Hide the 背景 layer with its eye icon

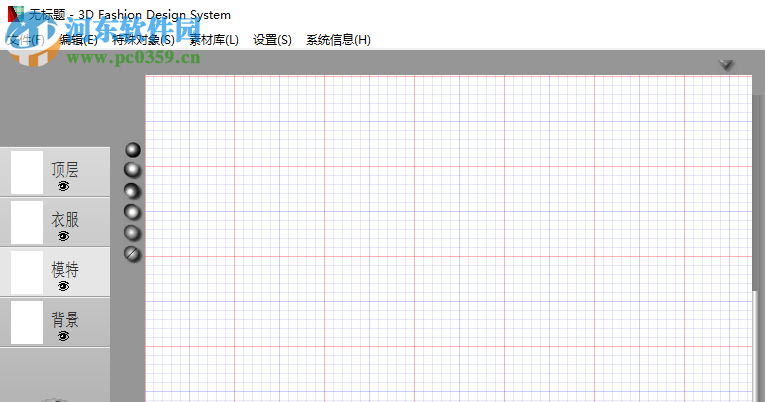tap(63, 336)
